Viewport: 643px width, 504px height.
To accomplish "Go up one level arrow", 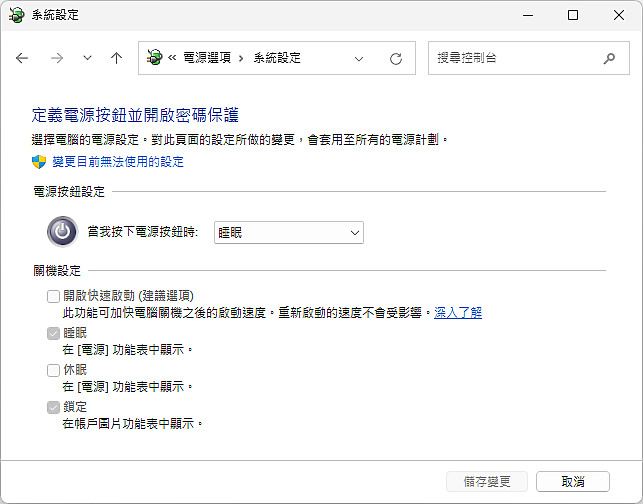I will [116, 58].
